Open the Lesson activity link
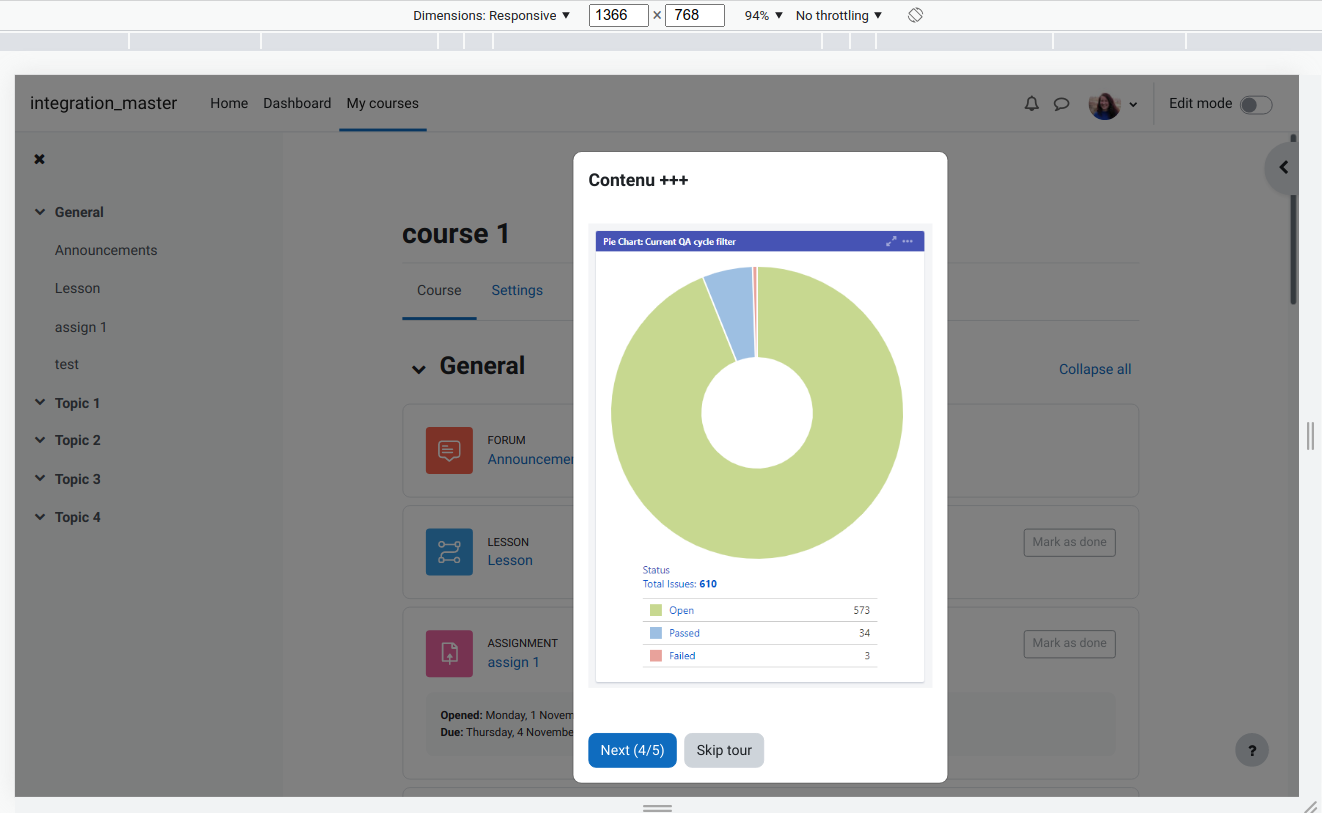This screenshot has height=813, width=1322. click(510, 560)
